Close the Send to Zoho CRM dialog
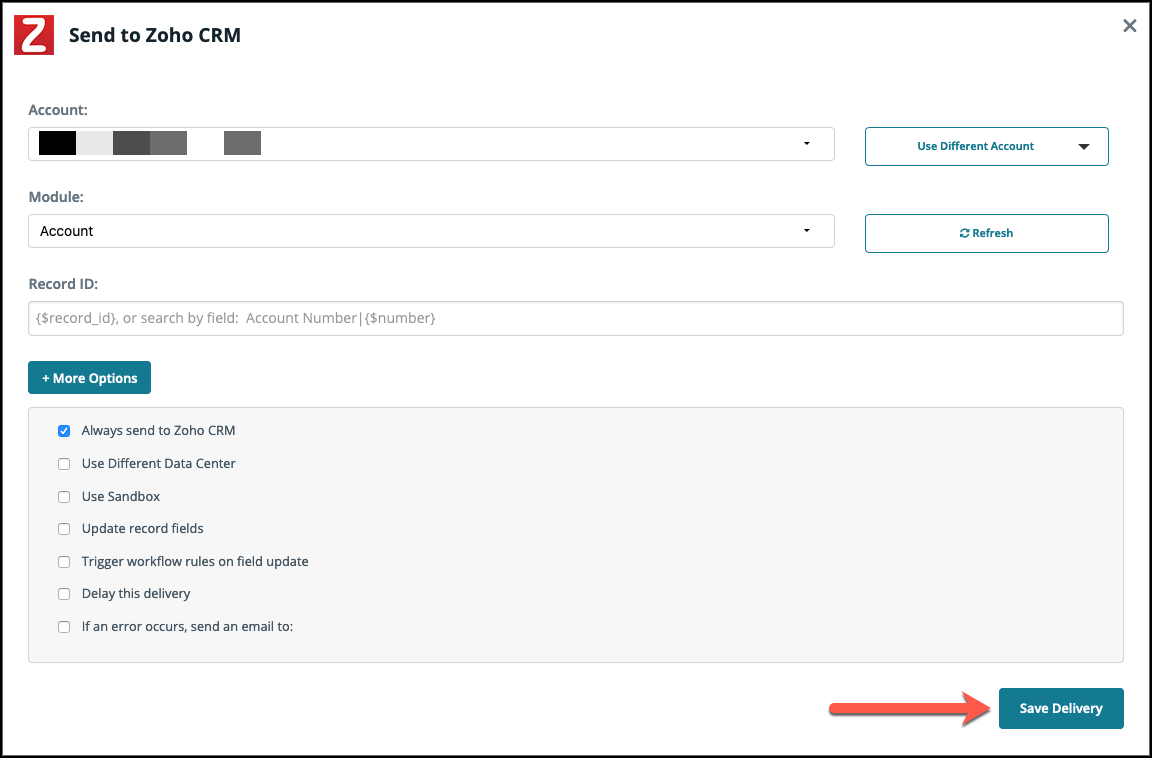This screenshot has height=758, width=1152. pyautogui.click(x=1130, y=26)
